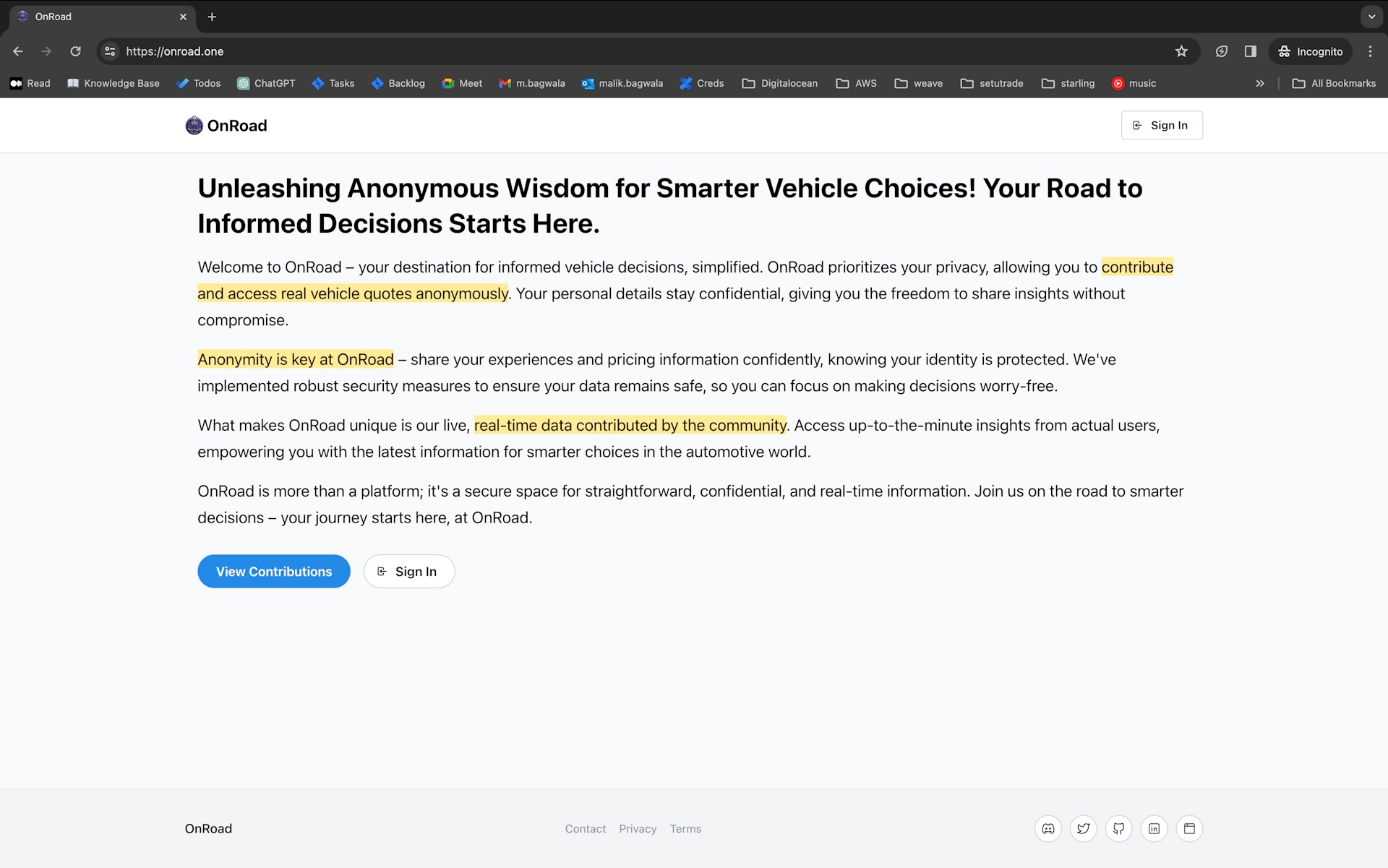Click the Sign In menu item top right
1388x868 pixels.
pos(1161,125)
